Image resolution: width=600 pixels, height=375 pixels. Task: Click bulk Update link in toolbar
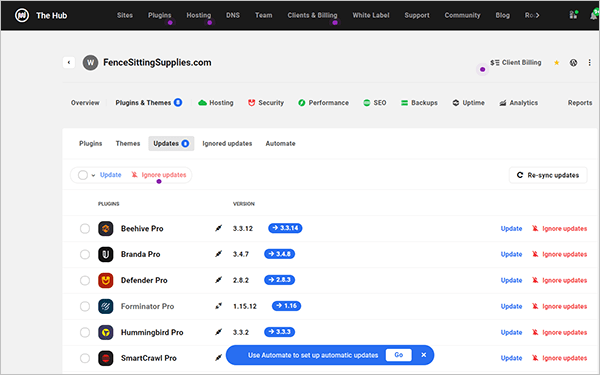[111, 175]
